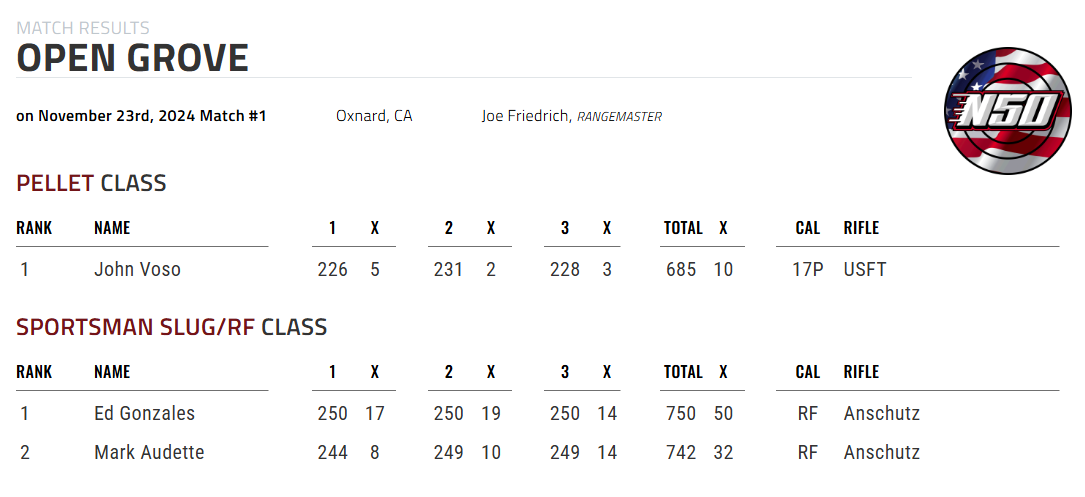Click John Voso's USFT rifle entry
This screenshot has width=1085, height=497.
(865, 269)
